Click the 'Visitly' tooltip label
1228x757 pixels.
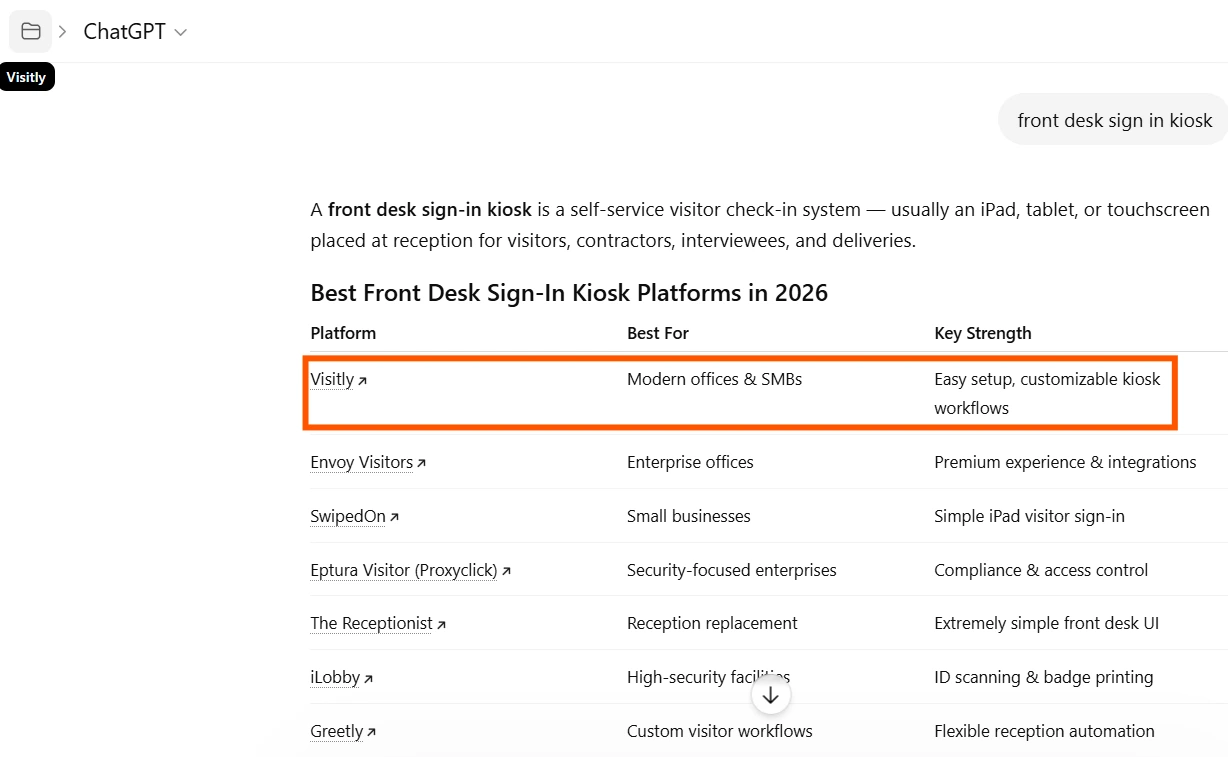pyautogui.click(x=27, y=77)
